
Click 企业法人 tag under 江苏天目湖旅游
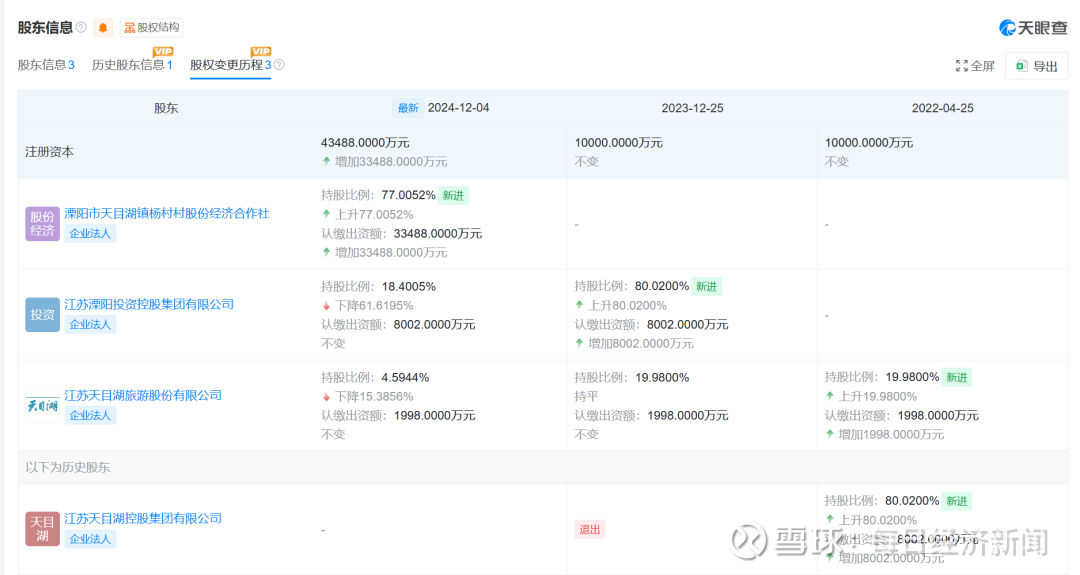coord(90,415)
